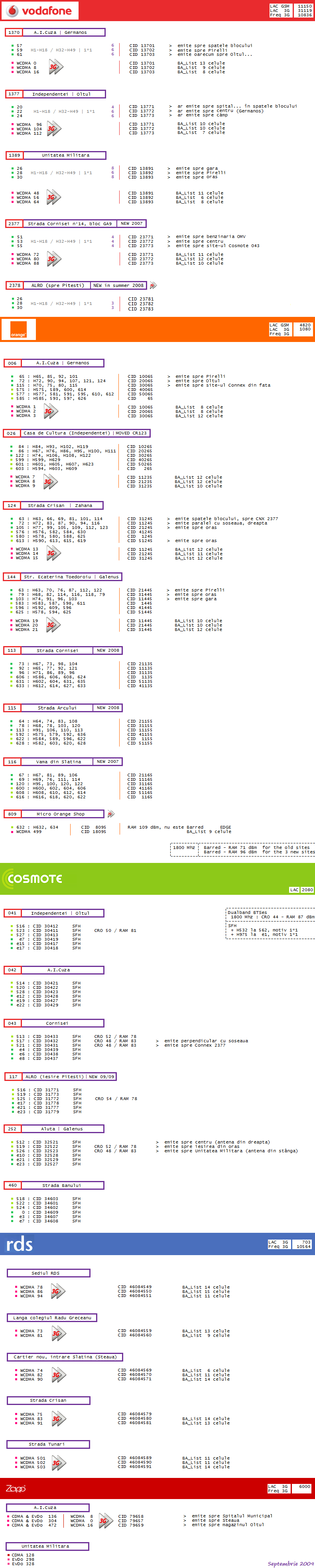Click the small arrow icon beside site 2378 ALRO
Image resolution: width=315 pixels, height=1568 pixels.
(x=153, y=285)
